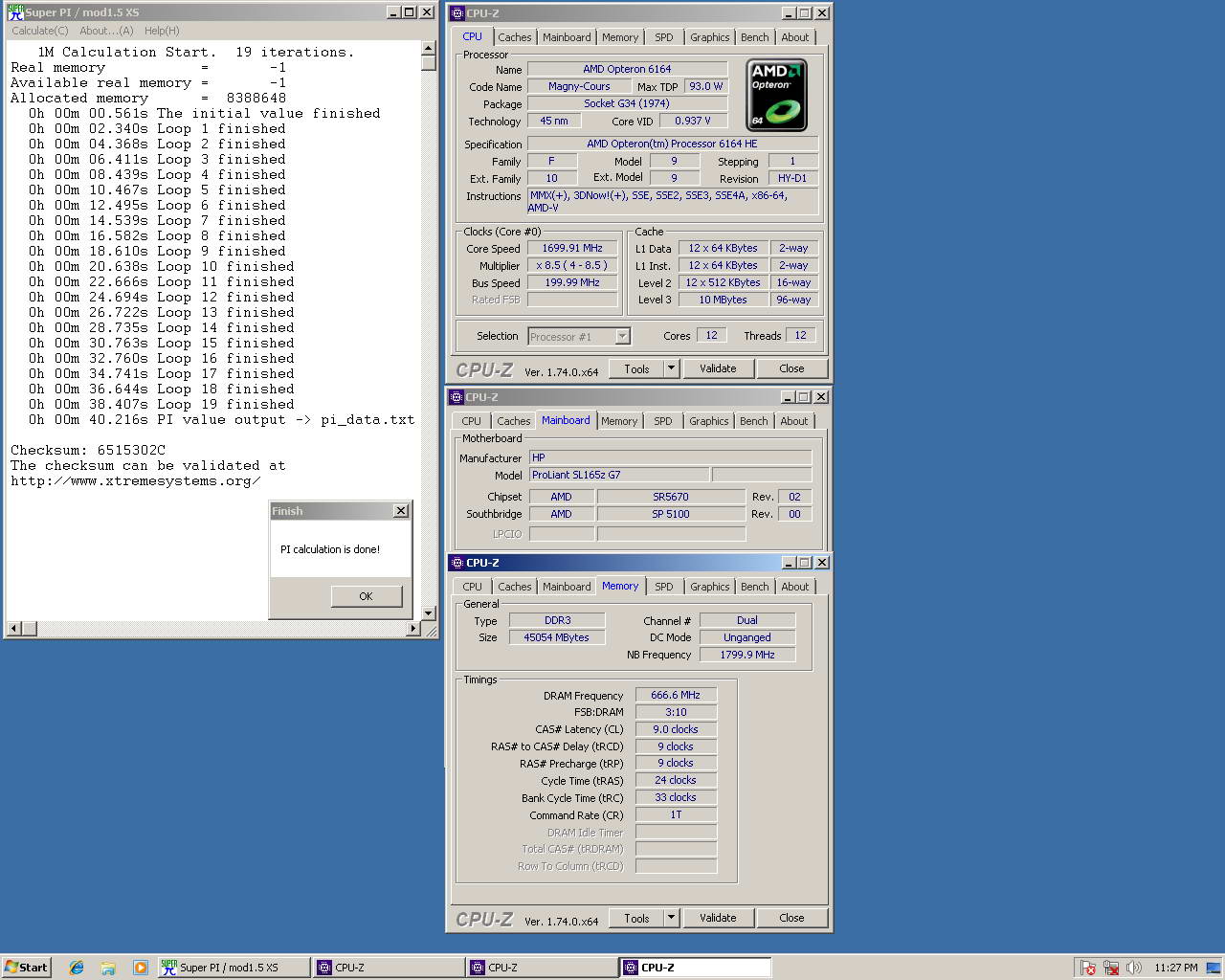
Task: Click Close button in top CPU-Z window
Action: [x=791, y=368]
